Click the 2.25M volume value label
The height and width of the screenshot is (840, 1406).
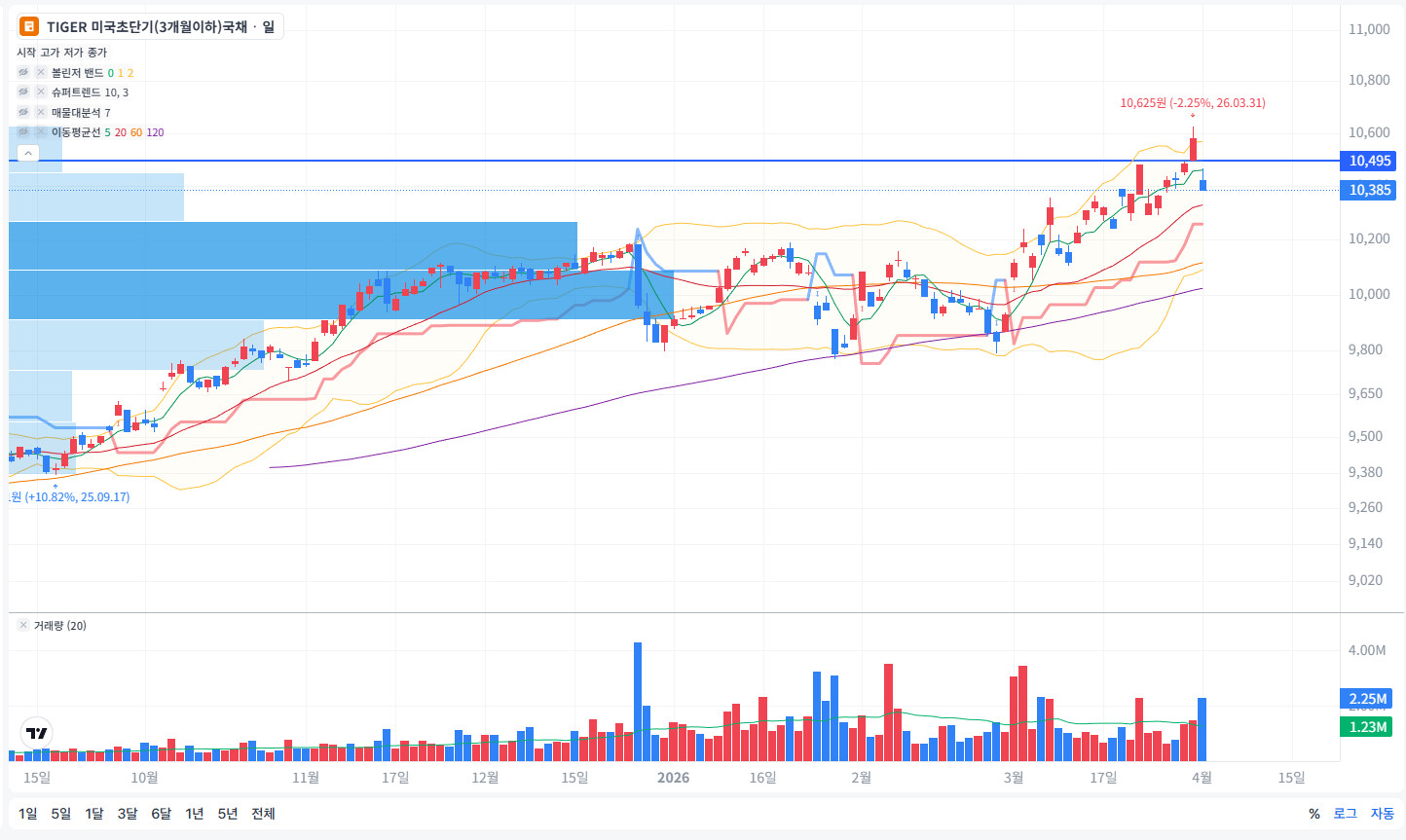[1368, 699]
